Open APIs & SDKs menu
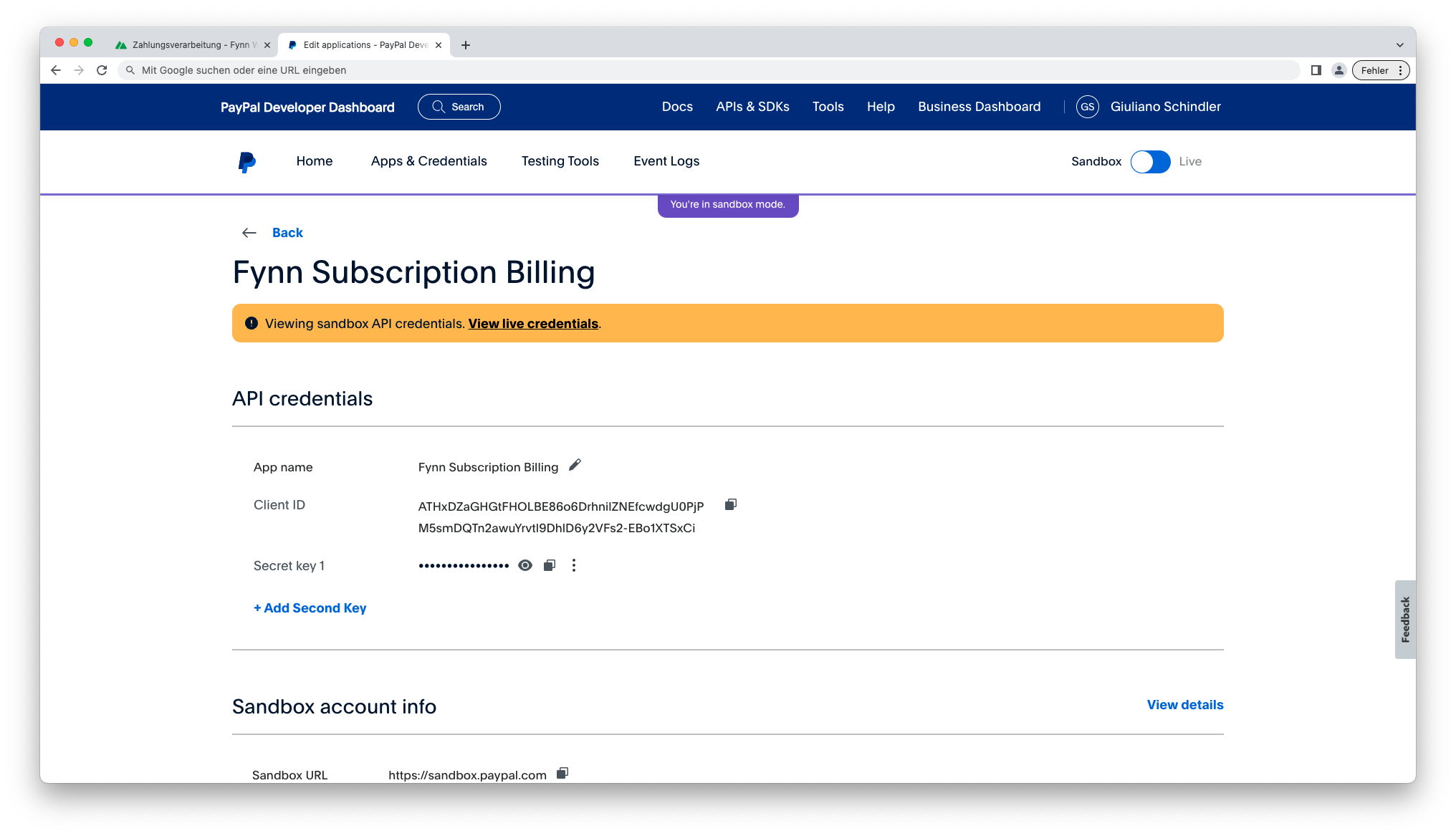Viewport: 1456px width, 836px height. [x=752, y=107]
